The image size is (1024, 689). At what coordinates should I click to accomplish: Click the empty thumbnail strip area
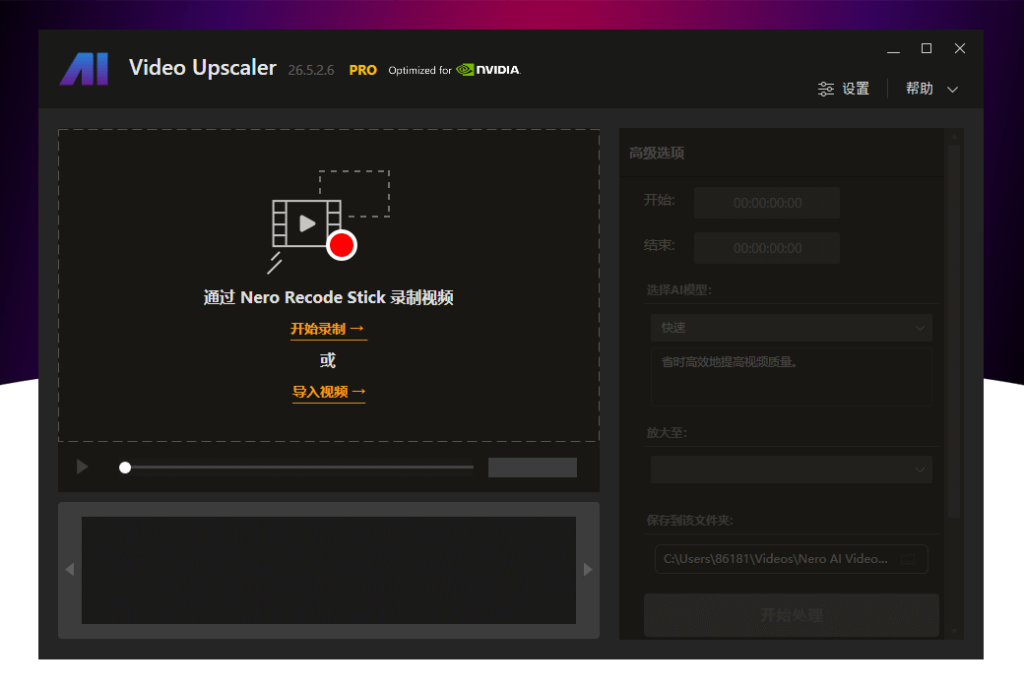click(x=328, y=570)
